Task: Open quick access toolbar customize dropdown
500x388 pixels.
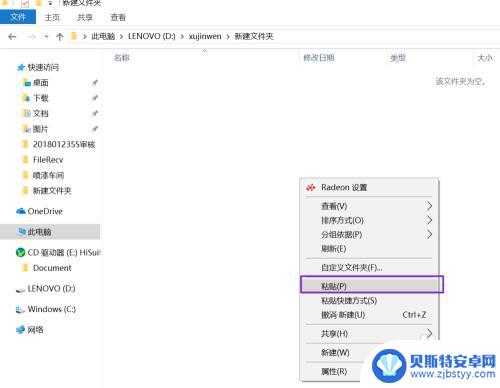Action: 50,3
